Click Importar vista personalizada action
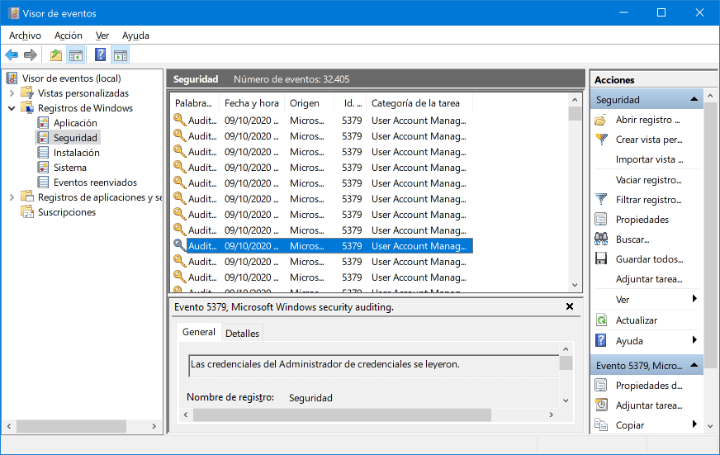This screenshot has height=455, width=720. tap(649, 159)
